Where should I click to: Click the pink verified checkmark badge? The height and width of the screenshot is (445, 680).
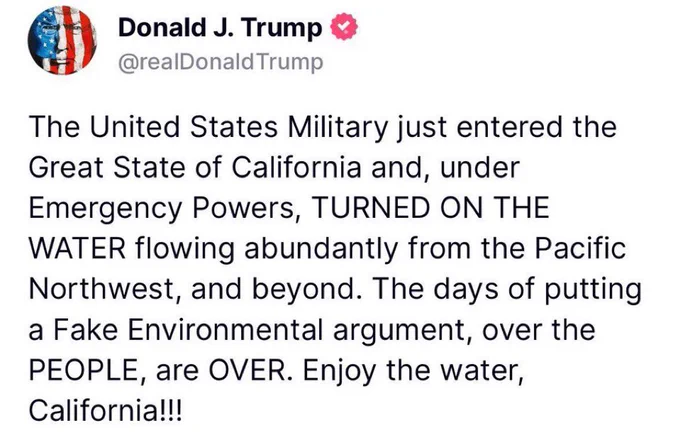[x=344, y=27]
